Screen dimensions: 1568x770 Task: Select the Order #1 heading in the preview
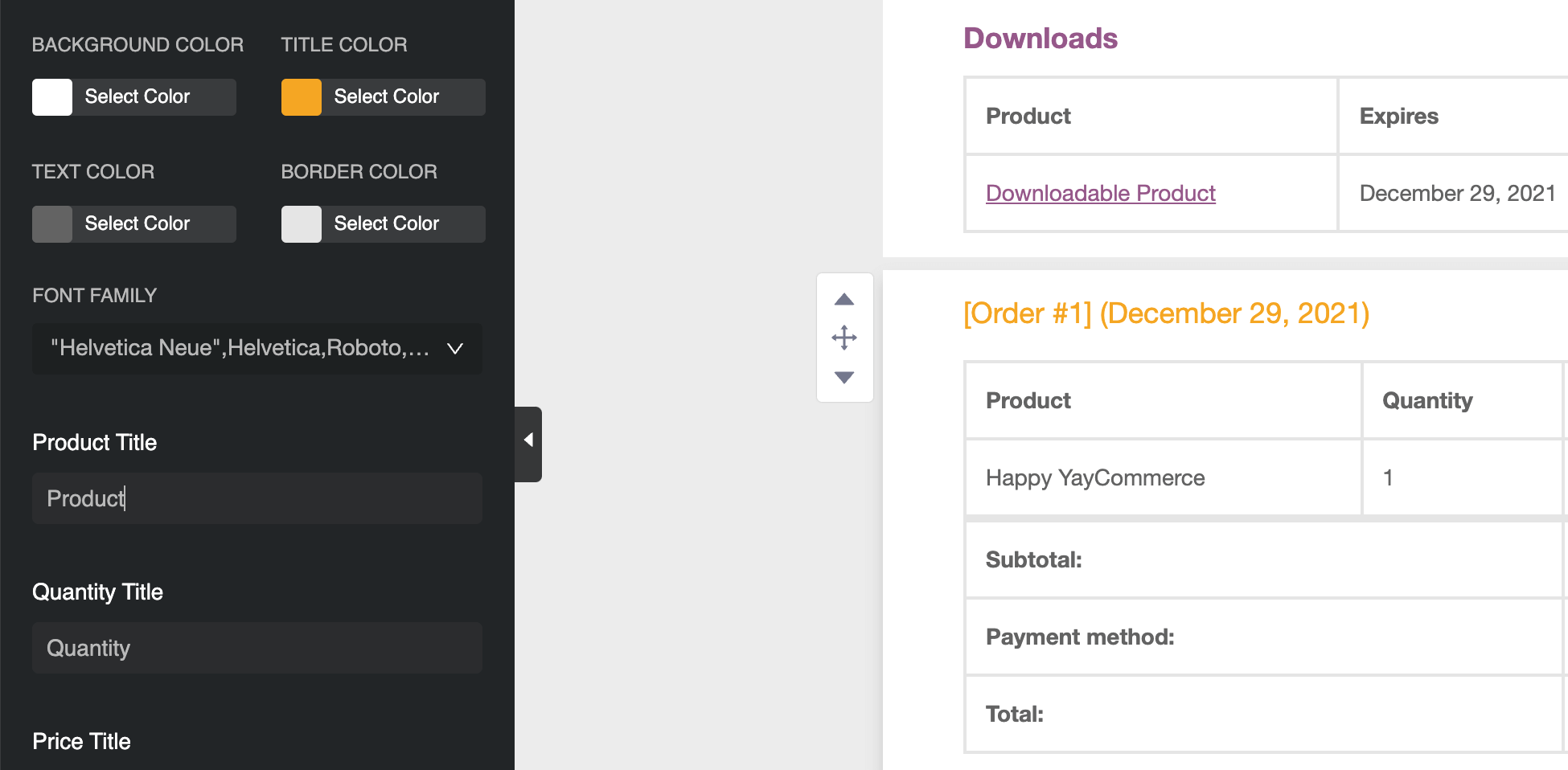click(x=1166, y=313)
